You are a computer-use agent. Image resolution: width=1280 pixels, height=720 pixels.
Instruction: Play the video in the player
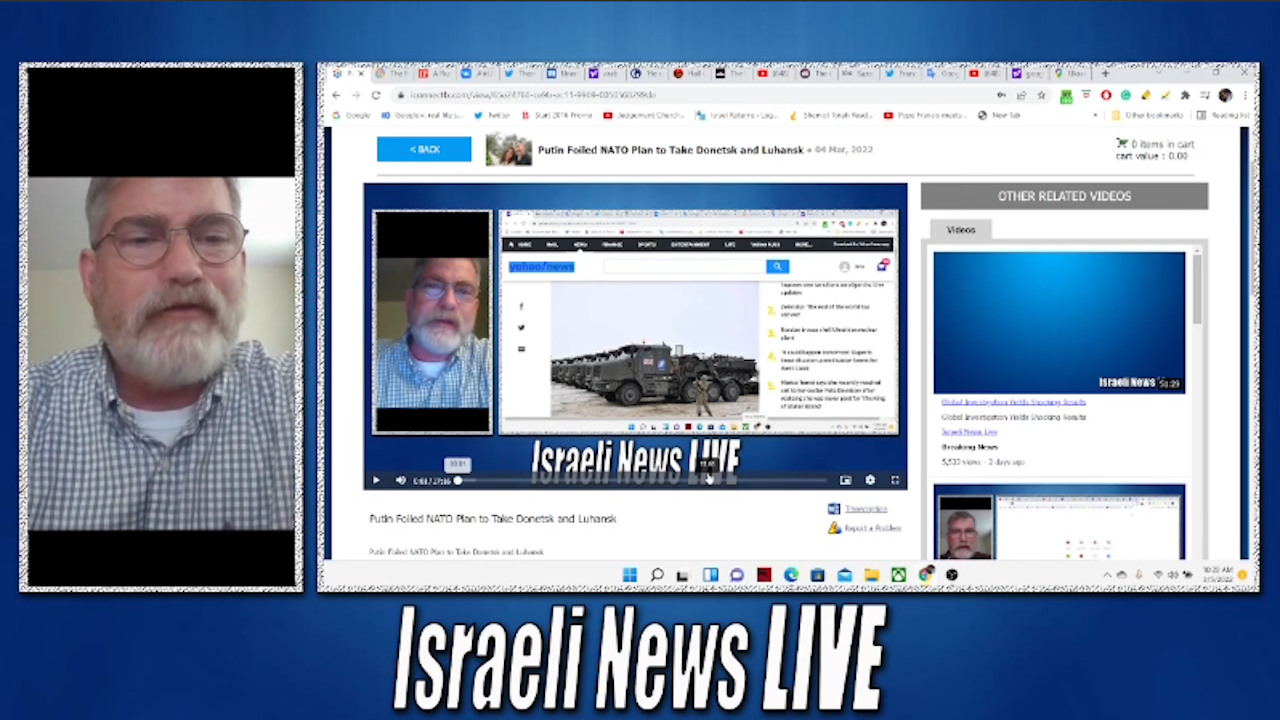point(376,481)
